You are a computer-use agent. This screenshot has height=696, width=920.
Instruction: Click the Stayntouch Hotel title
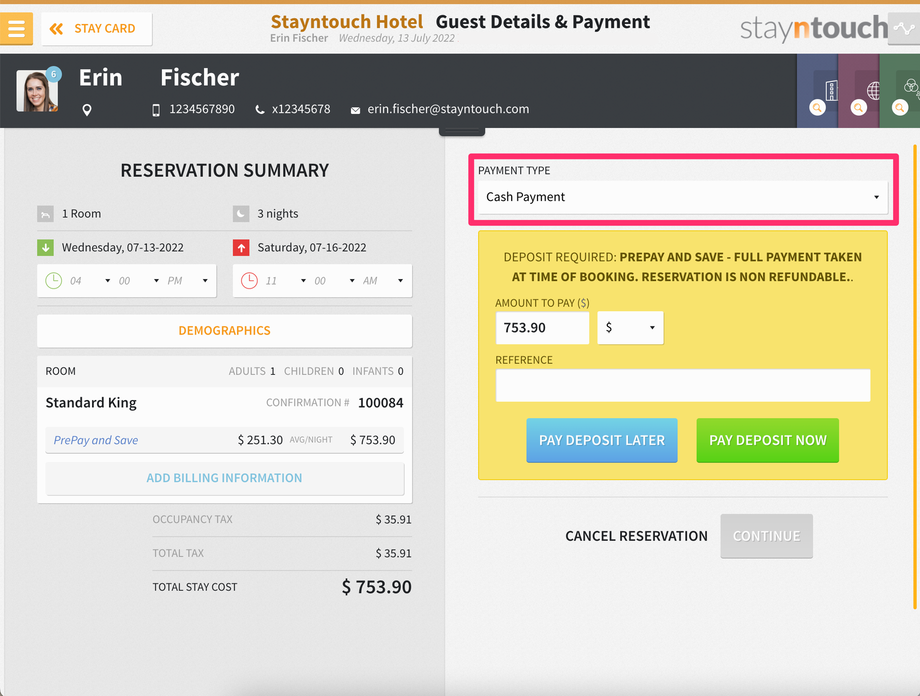click(x=346, y=22)
